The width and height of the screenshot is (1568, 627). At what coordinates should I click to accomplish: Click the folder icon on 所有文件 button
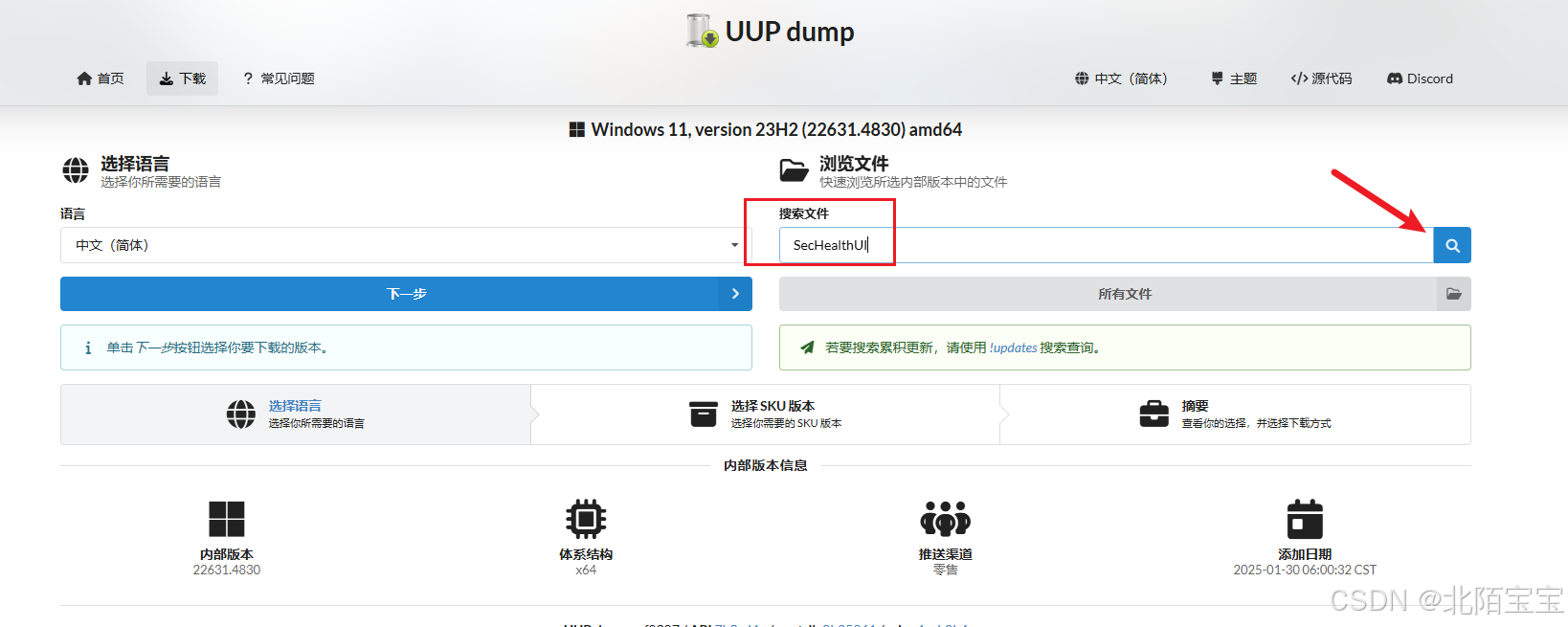click(1453, 294)
